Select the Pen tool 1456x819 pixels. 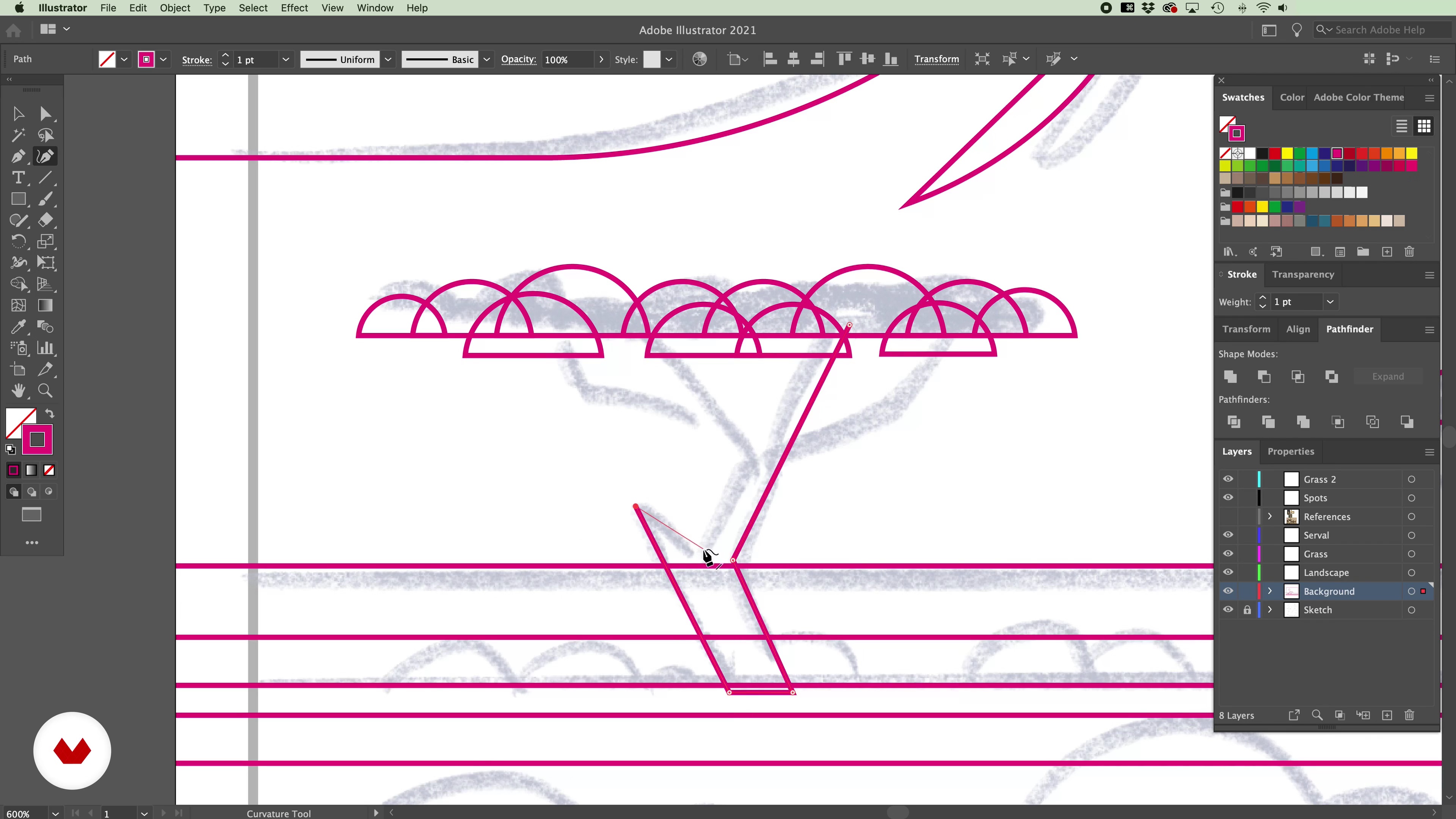pyautogui.click(x=18, y=156)
